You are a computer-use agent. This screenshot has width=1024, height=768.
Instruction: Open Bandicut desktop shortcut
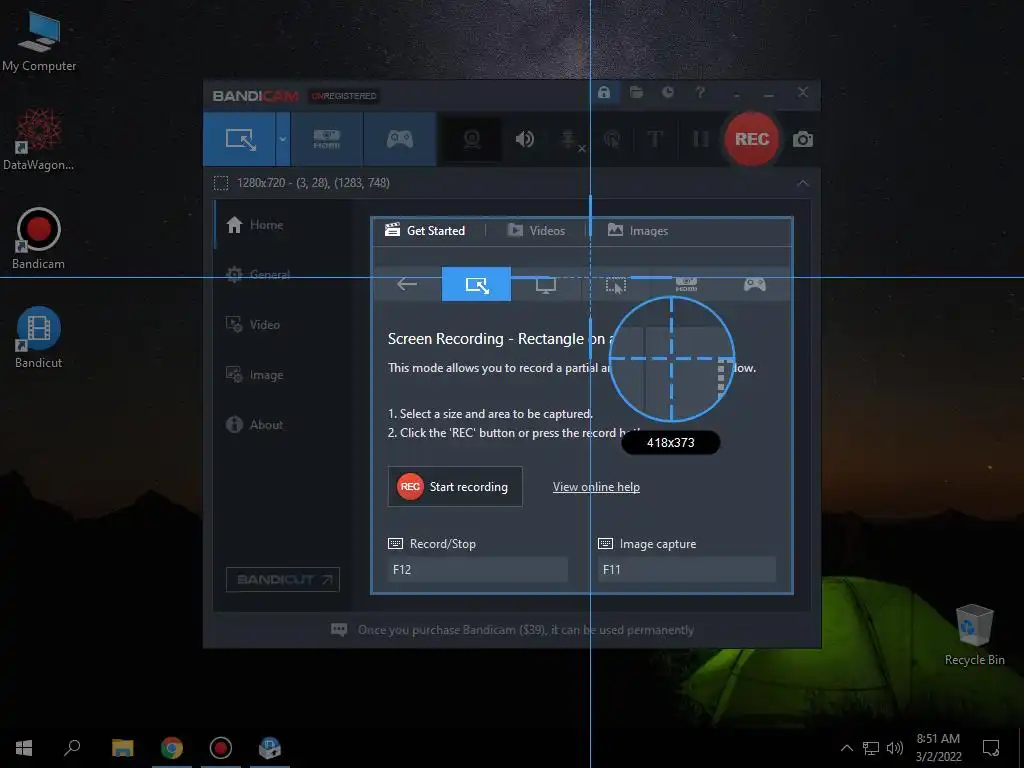39,338
